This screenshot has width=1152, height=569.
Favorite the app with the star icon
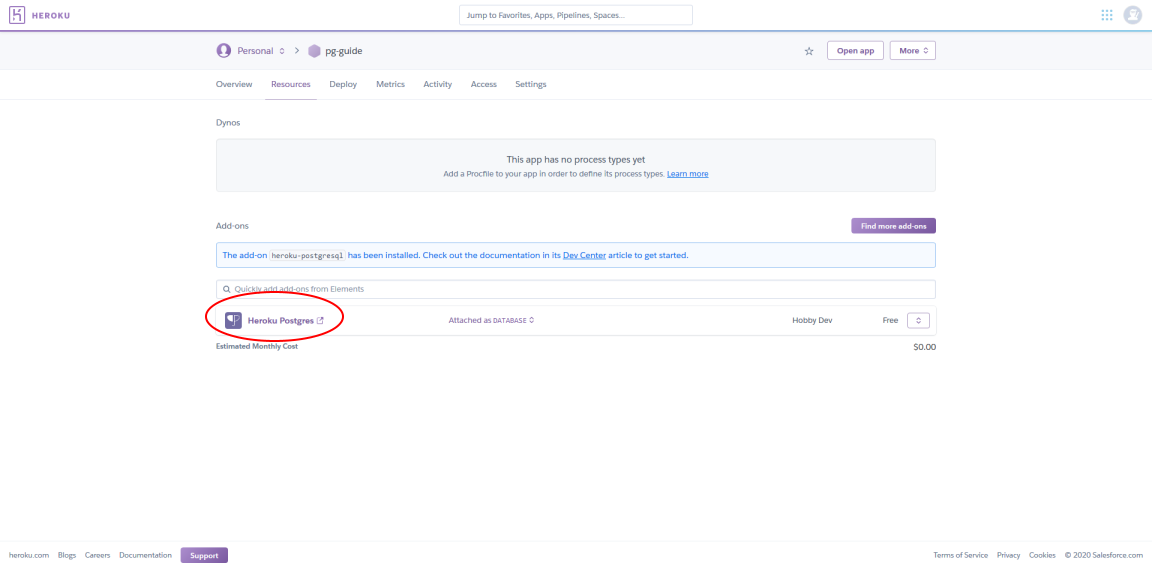coord(809,51)
